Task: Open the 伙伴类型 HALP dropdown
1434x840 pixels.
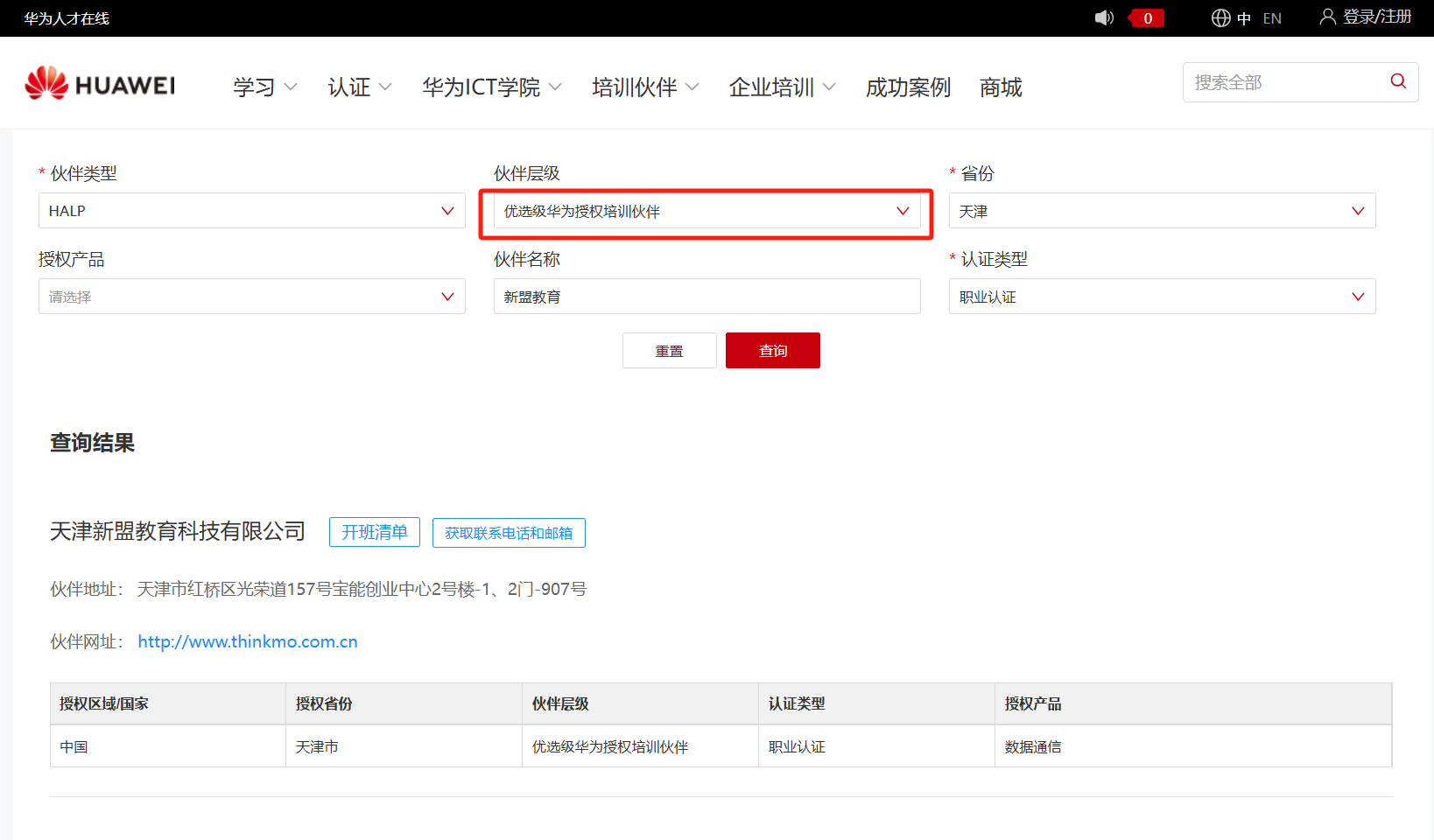Action: click(x=252, y=211)
